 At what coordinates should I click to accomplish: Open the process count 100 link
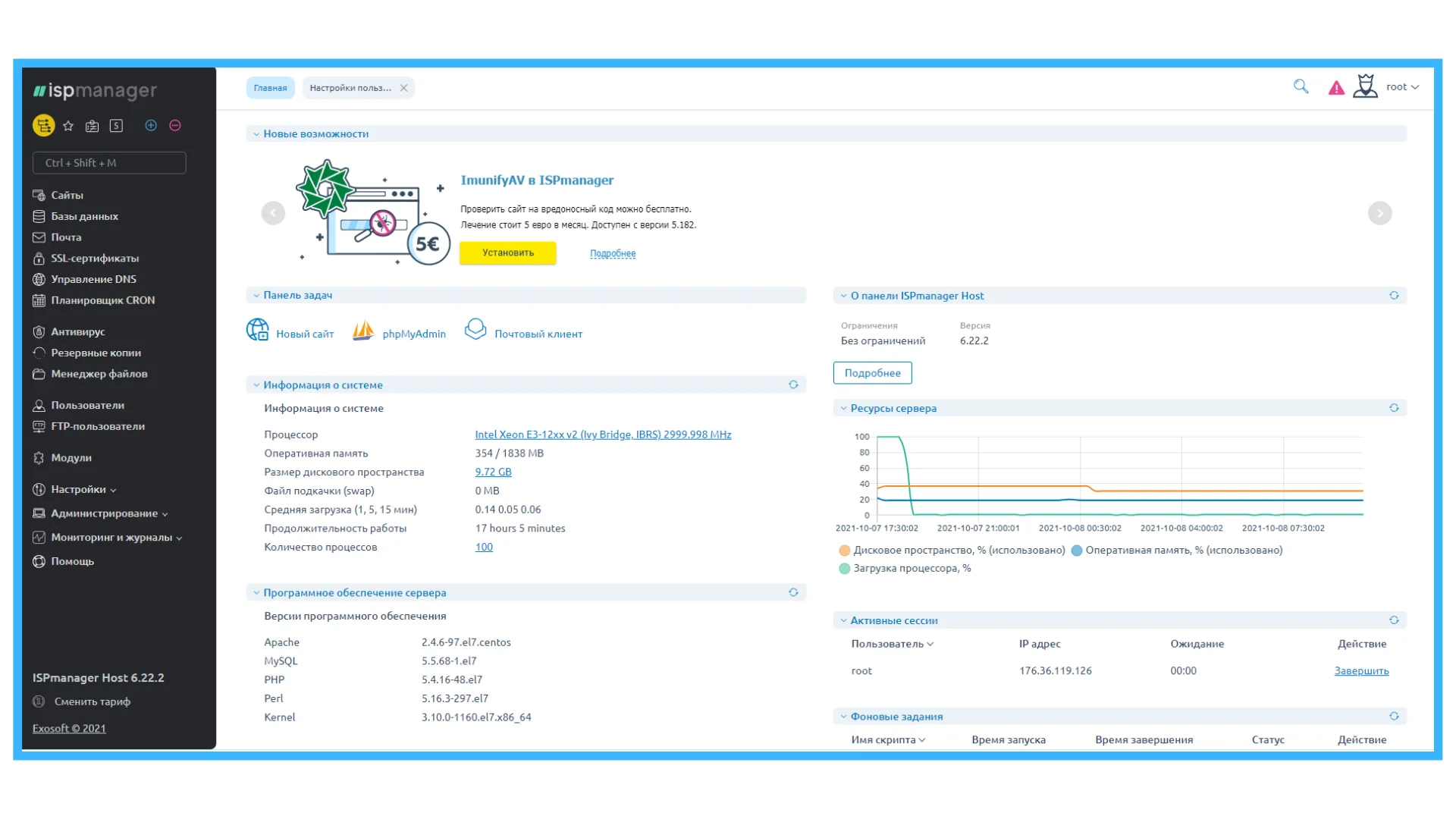click(x=484, y=547)
